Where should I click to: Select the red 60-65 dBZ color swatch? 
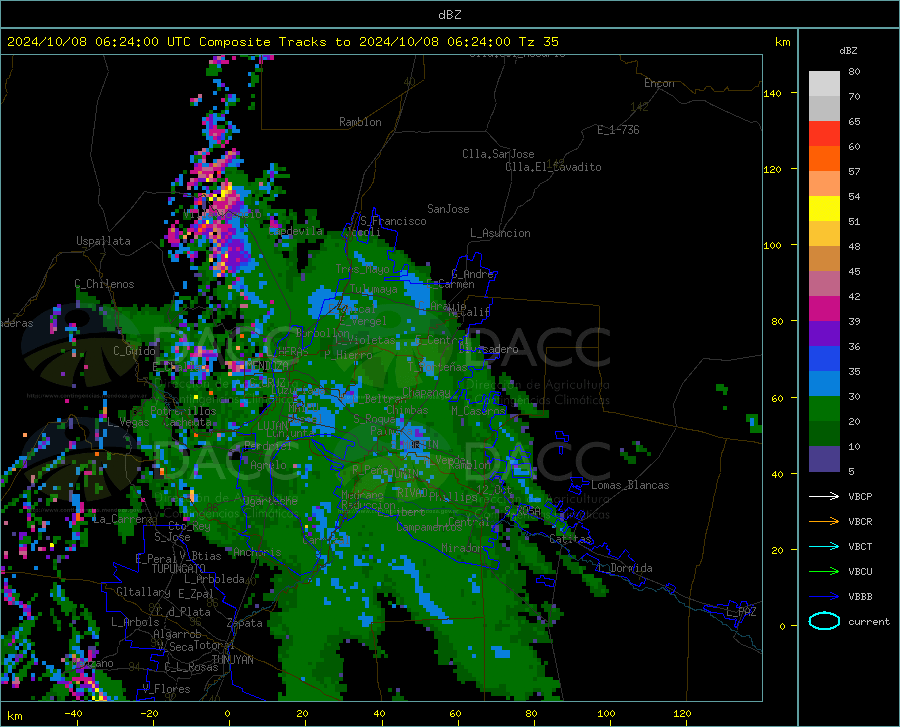click(824, 134)
